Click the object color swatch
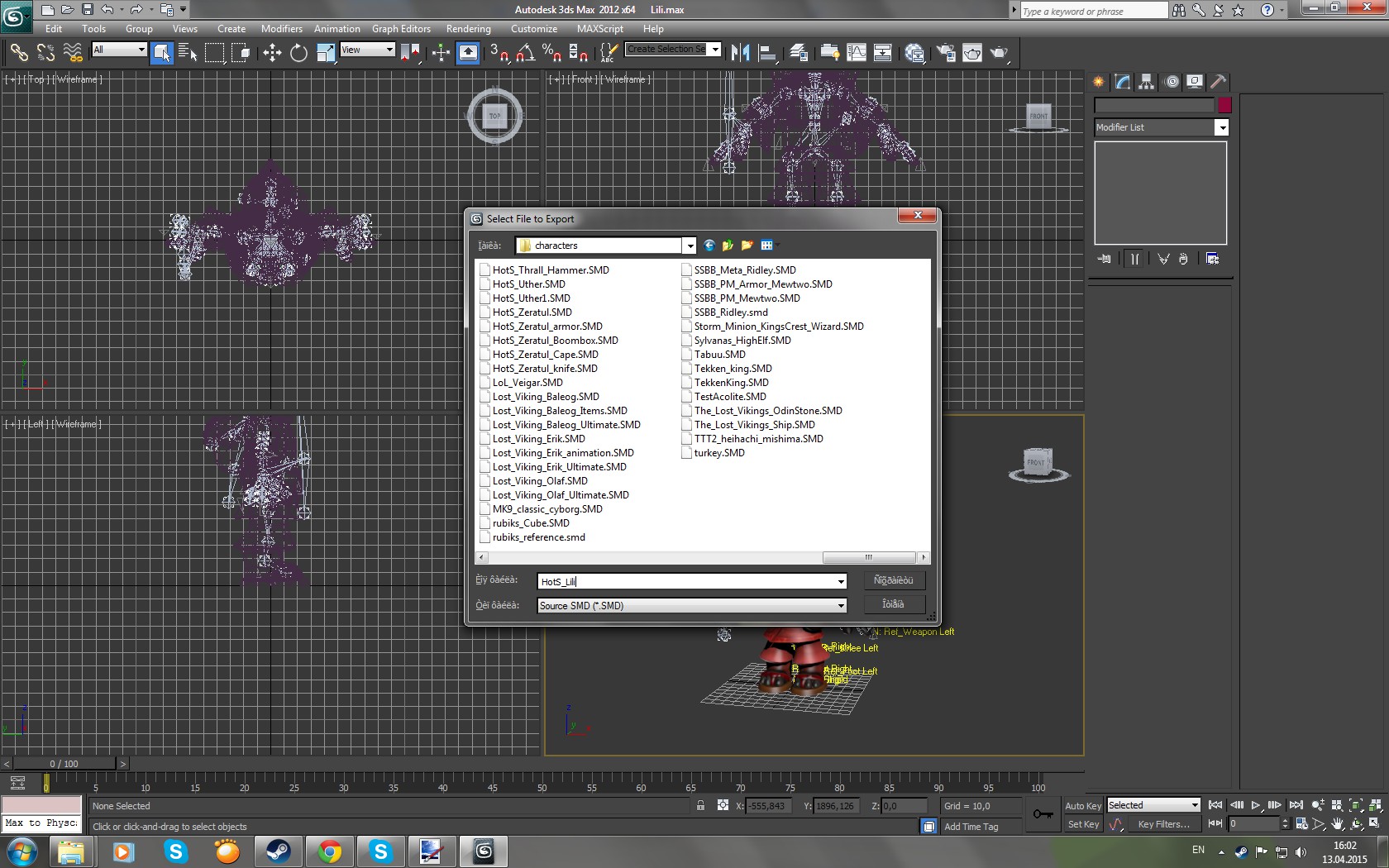 click(1224, 105)
